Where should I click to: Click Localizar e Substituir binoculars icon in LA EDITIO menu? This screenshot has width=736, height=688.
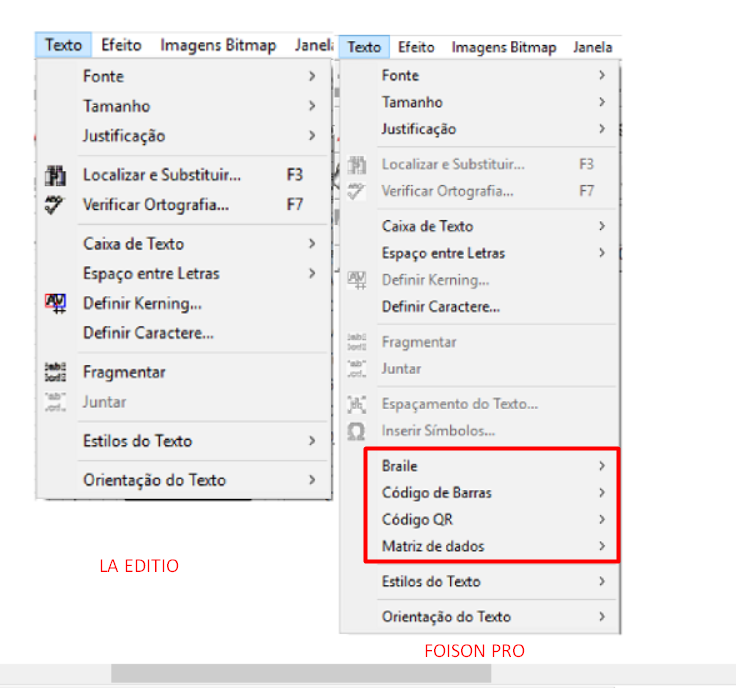click(x=55, y=175)
